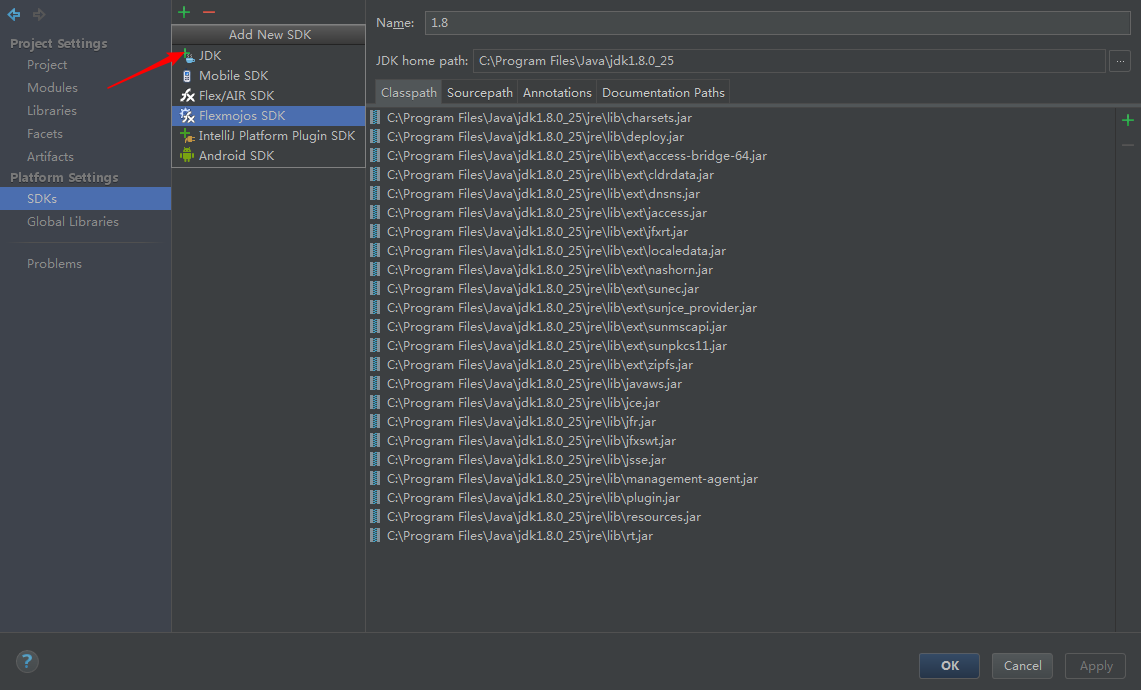This screenshot has width=1141, height=690.
Task: Select the jfxrt.jar entry
Action: (529, 231)
